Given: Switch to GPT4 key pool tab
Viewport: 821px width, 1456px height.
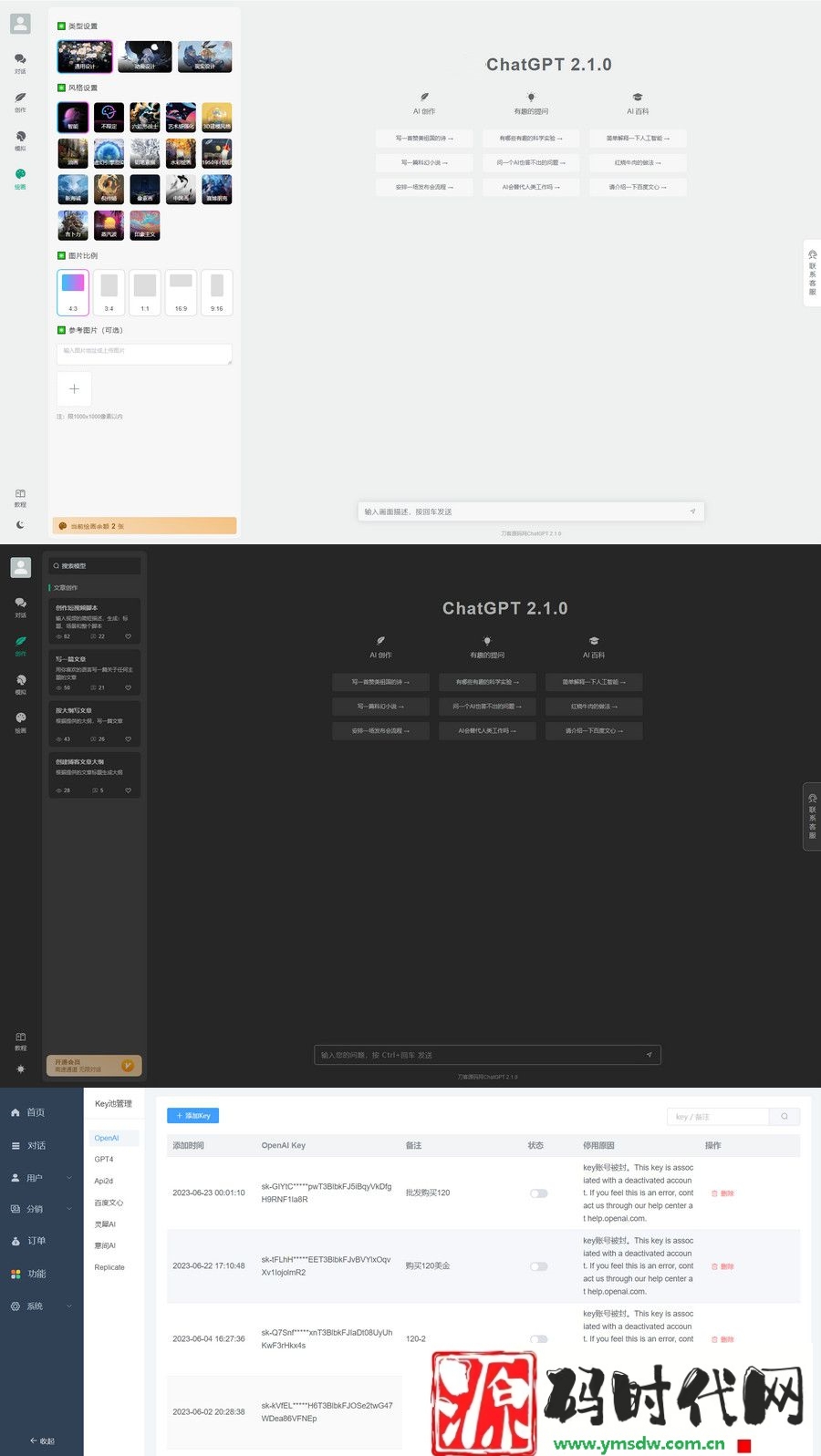Looking at the screenshot, I should click(104, 1159).
